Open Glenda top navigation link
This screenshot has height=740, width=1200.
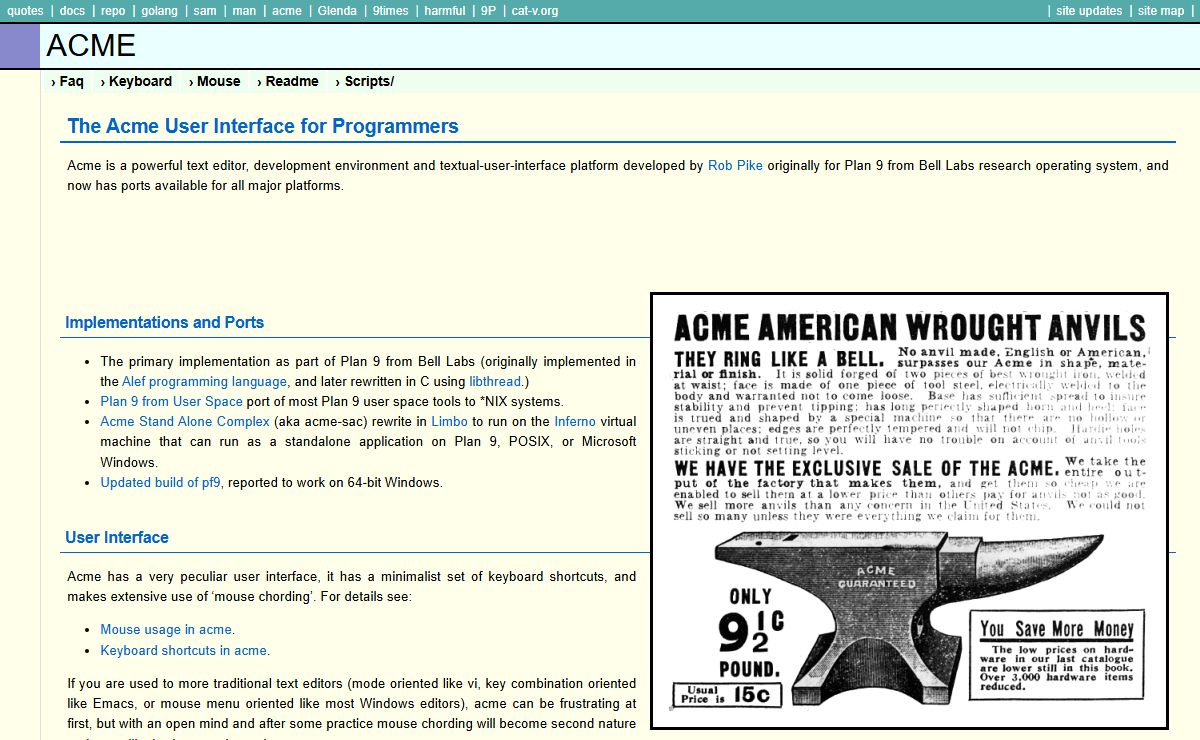point(338,11)
